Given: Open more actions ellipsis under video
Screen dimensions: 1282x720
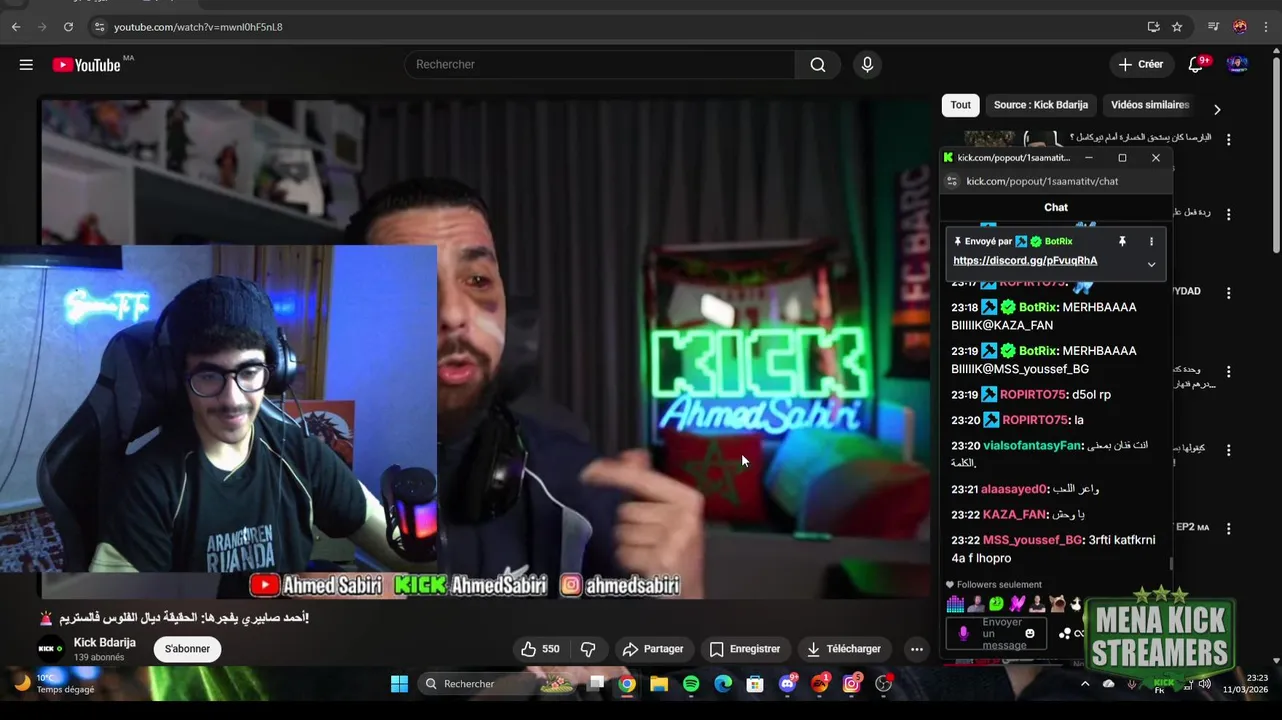Looking at the screenshot, I should tap(916, 649).
